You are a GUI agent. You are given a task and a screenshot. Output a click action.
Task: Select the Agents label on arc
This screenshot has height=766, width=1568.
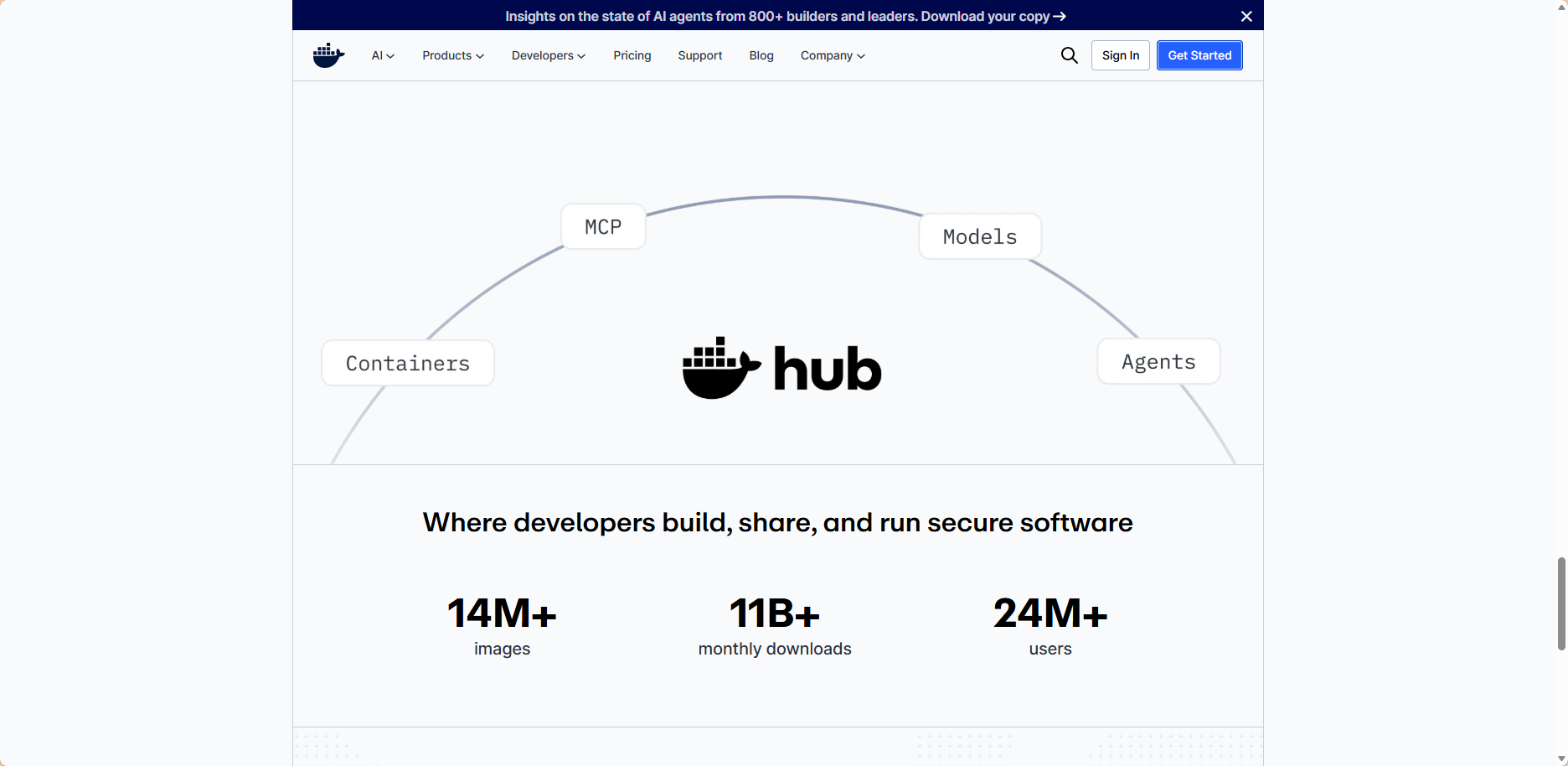pos(1158,361)
